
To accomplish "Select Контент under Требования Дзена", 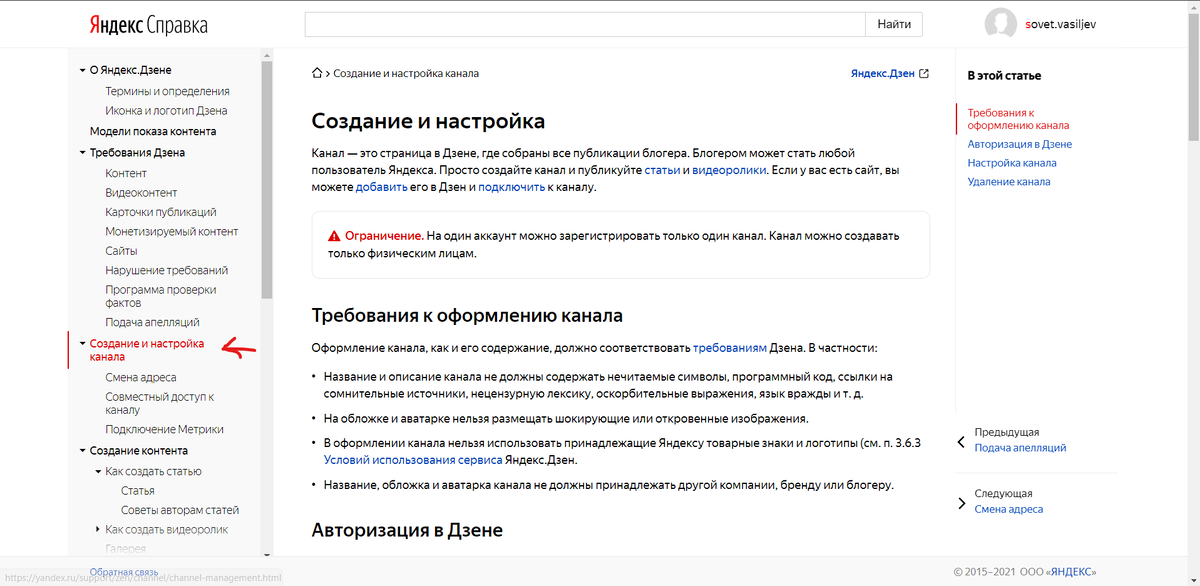I will click(x=126, y=173).
